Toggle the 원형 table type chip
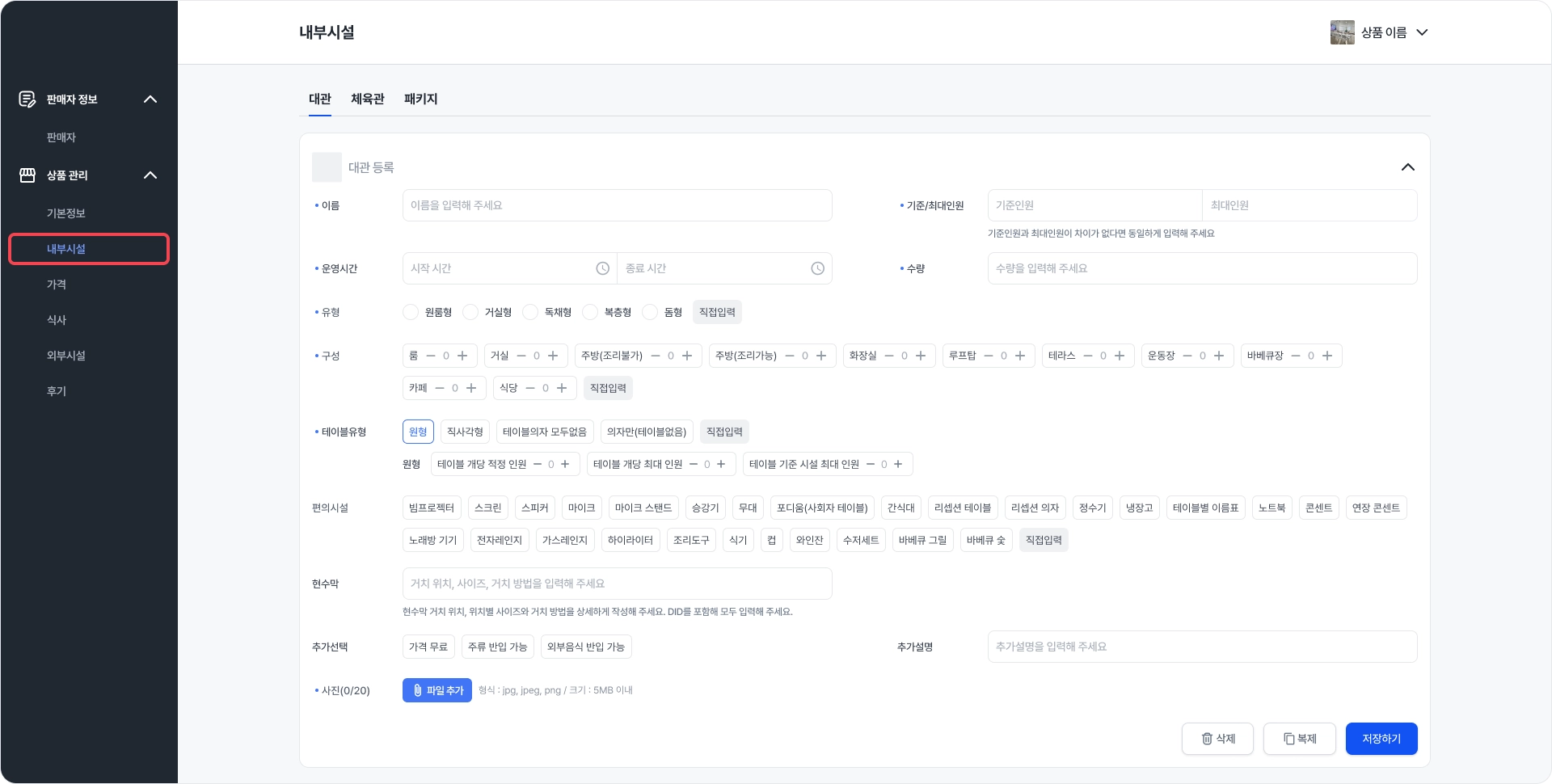This screenshot has height=784, width=1552. point(418,432)
